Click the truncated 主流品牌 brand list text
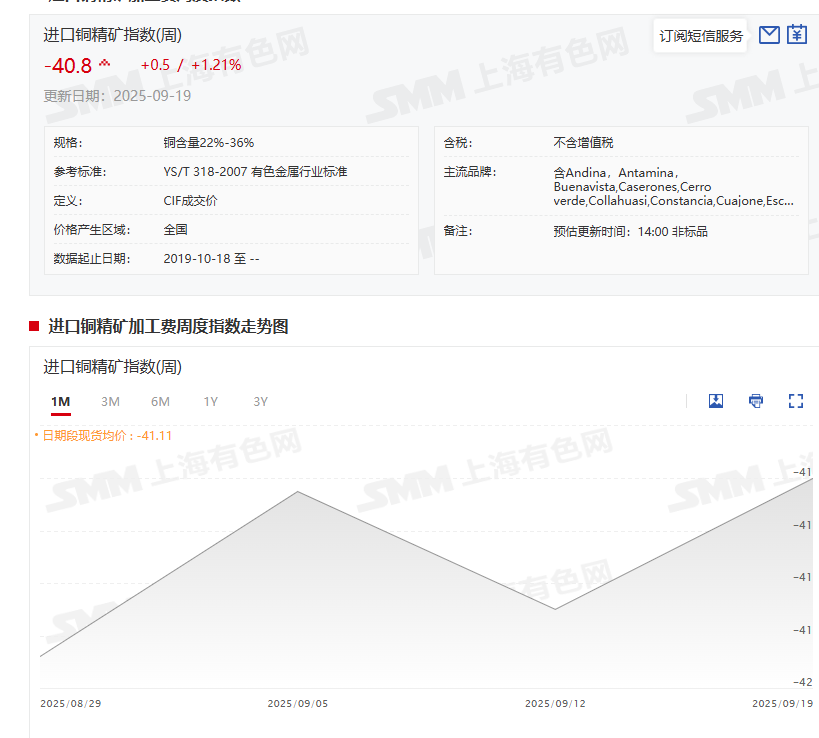 pyautogui.click(x=673, y=187)
